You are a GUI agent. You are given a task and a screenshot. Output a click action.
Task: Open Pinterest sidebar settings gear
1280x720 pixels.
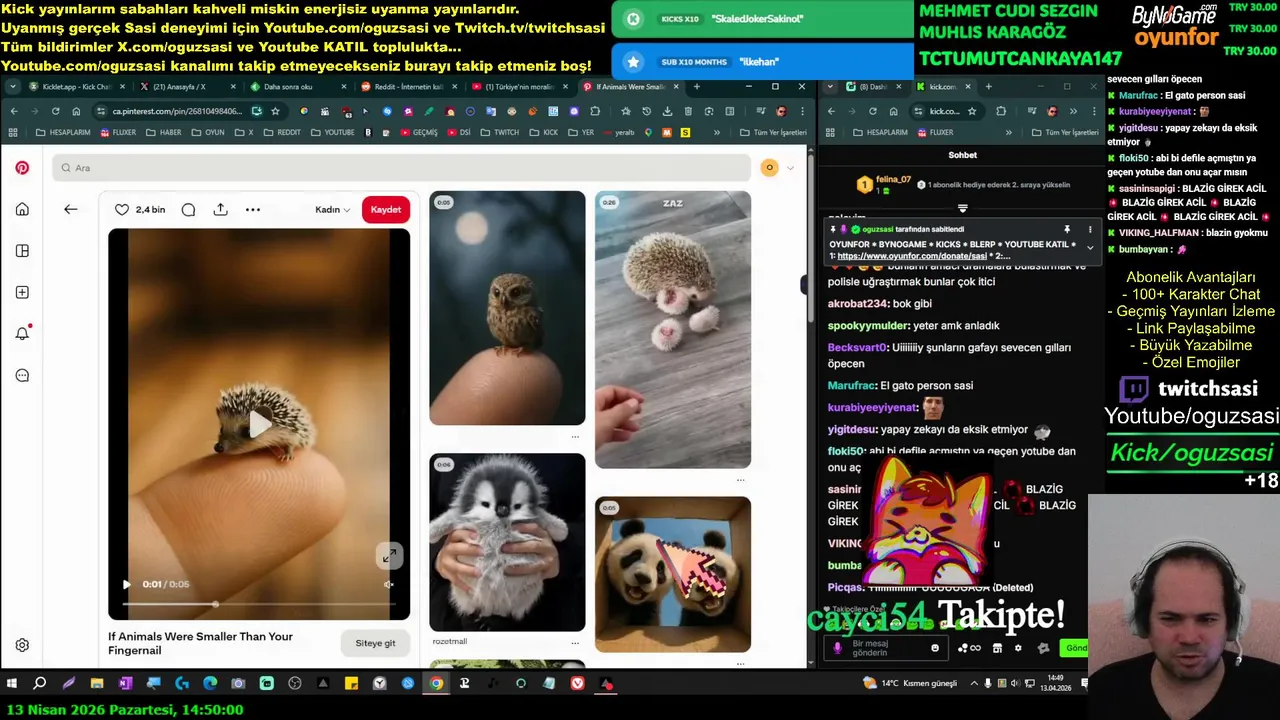22,646
